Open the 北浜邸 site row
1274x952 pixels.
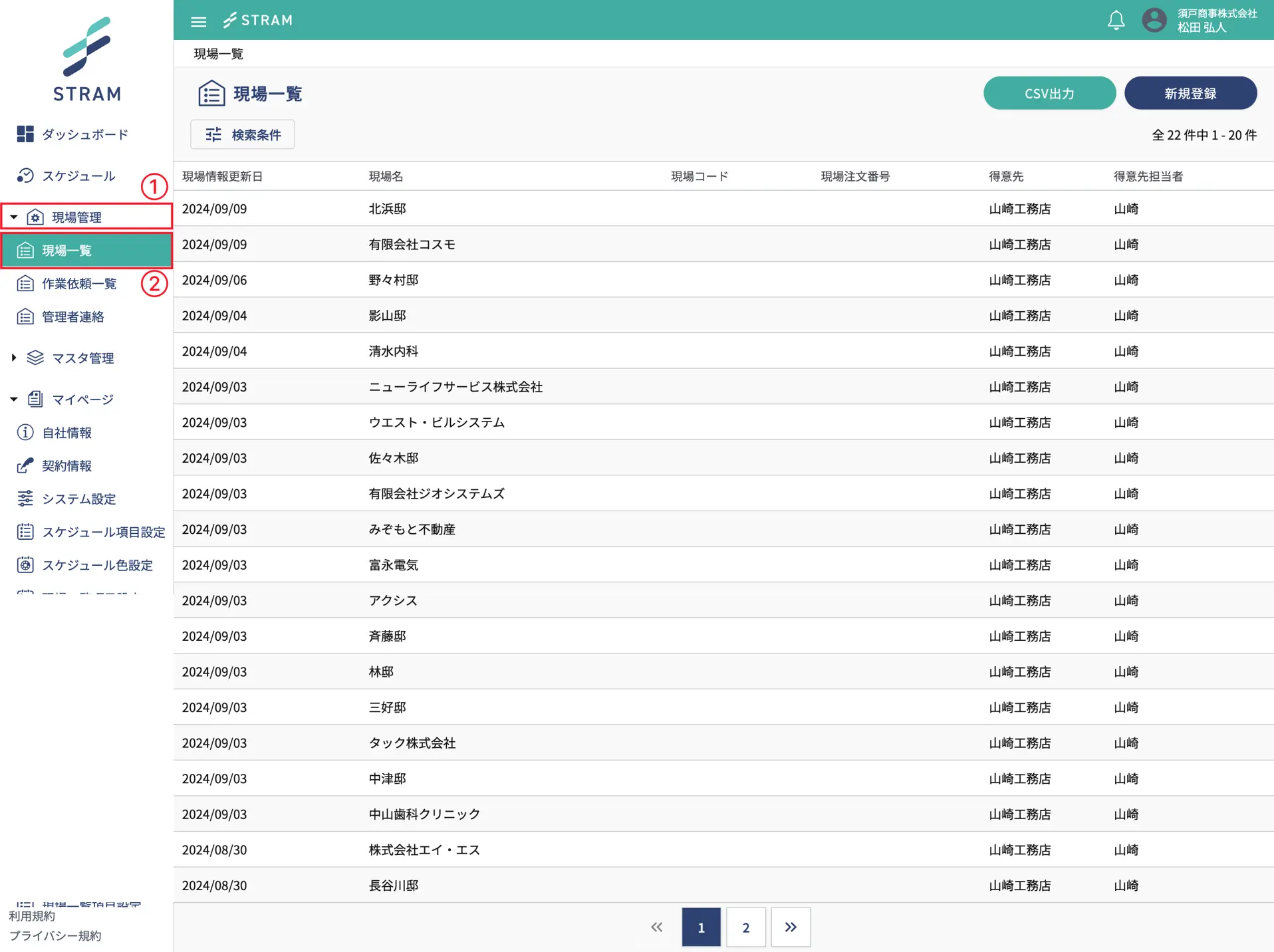388,209
